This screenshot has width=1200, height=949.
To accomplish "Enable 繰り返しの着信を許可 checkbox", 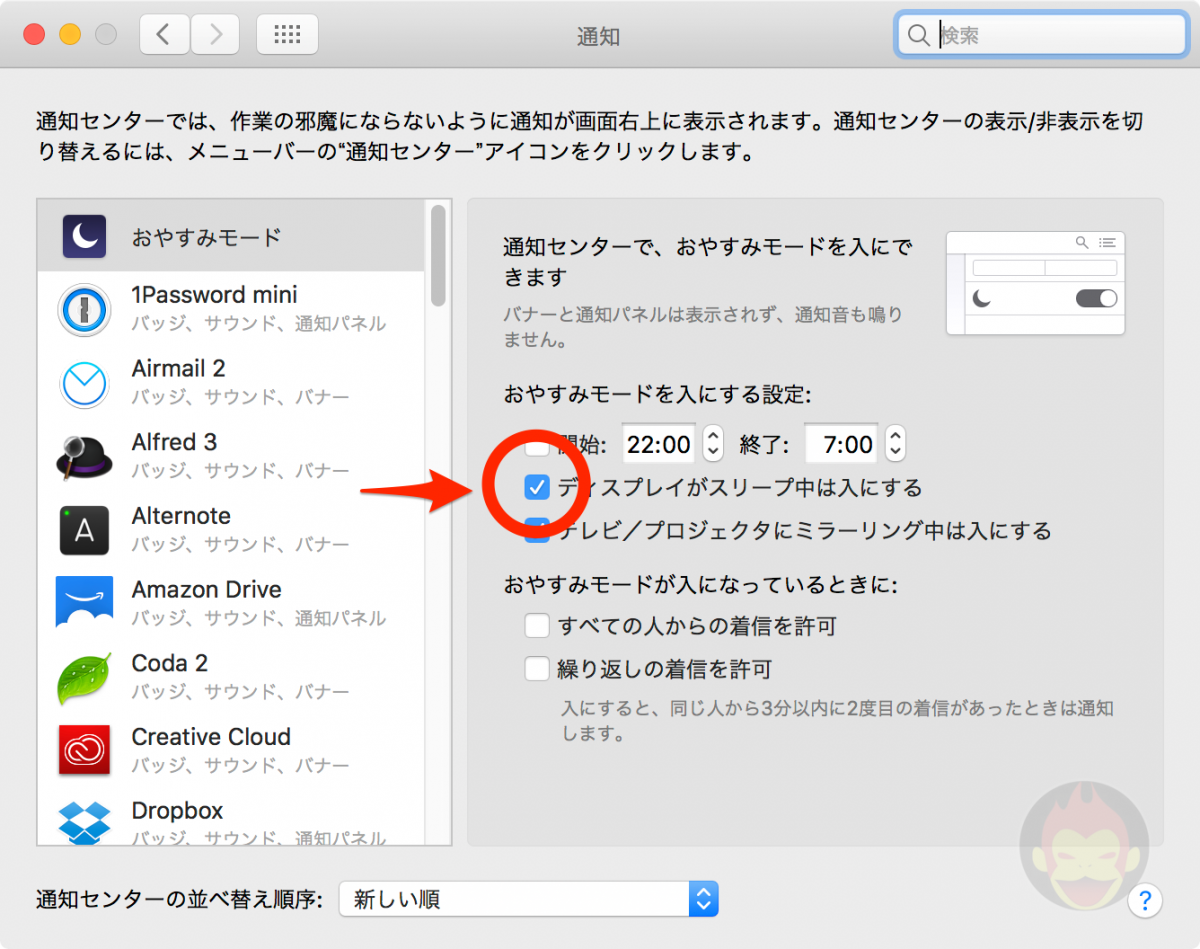I will point(537,668).
